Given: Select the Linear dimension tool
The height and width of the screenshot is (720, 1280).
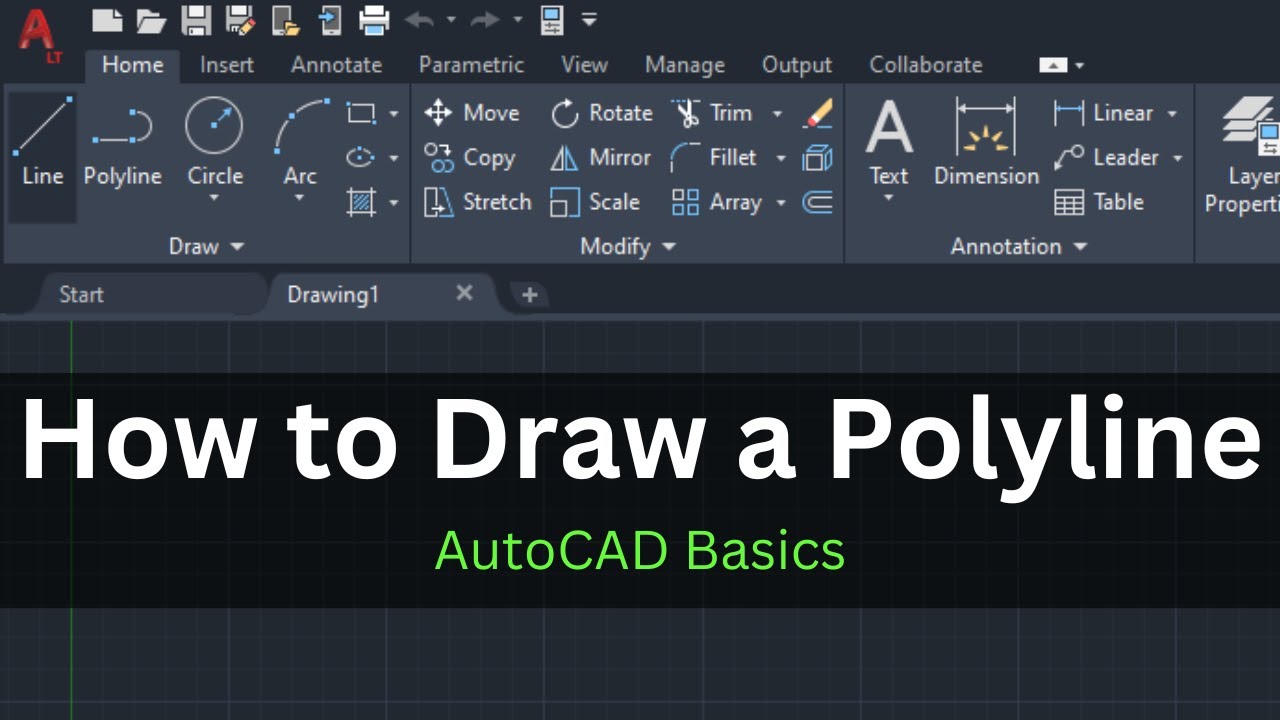Looking at the screenshot, I should click(1104, 113).
